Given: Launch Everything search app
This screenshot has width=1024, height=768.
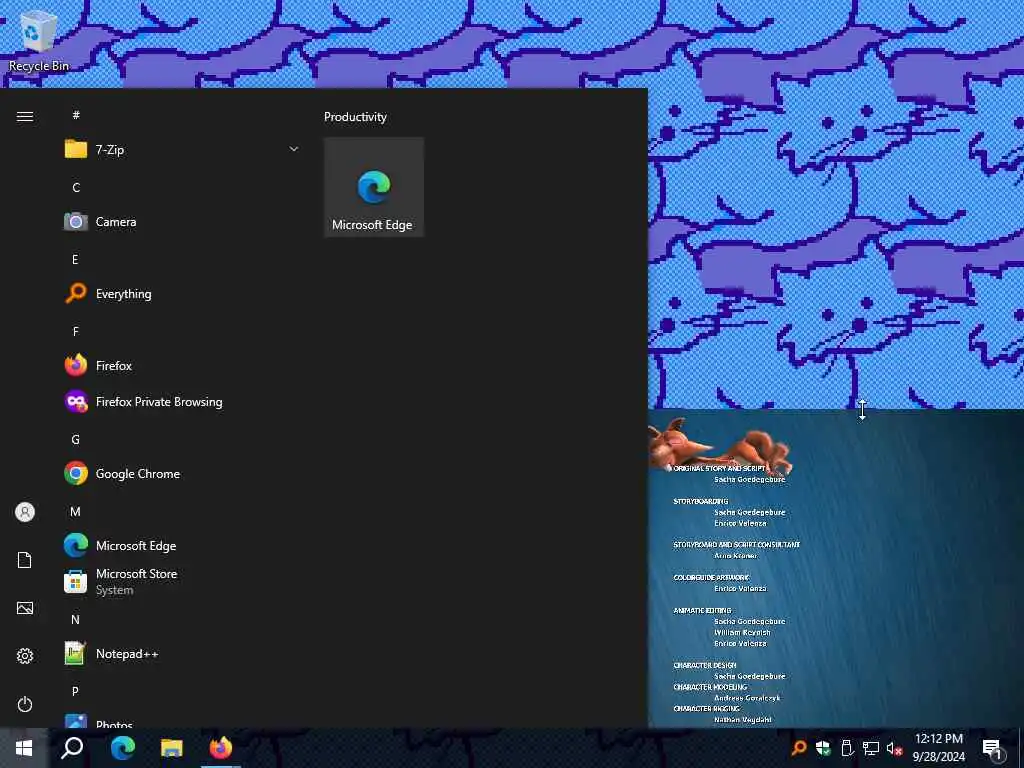Looking at the screenshot, I should 182,294.
